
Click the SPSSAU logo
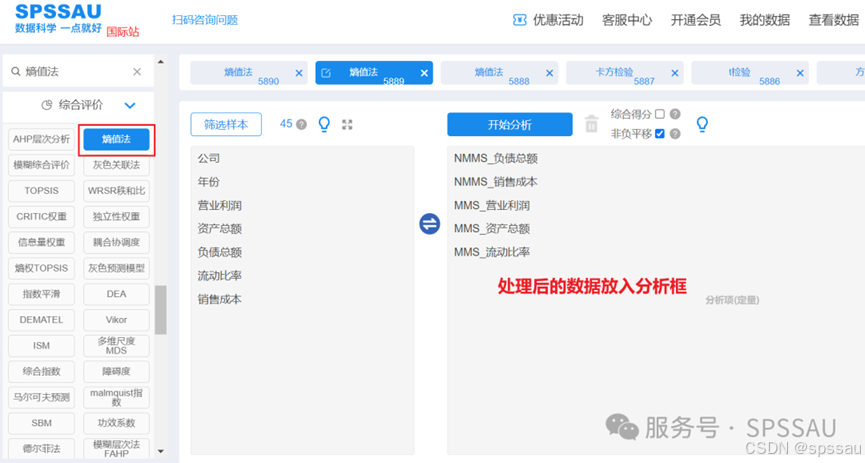point(58,18)
